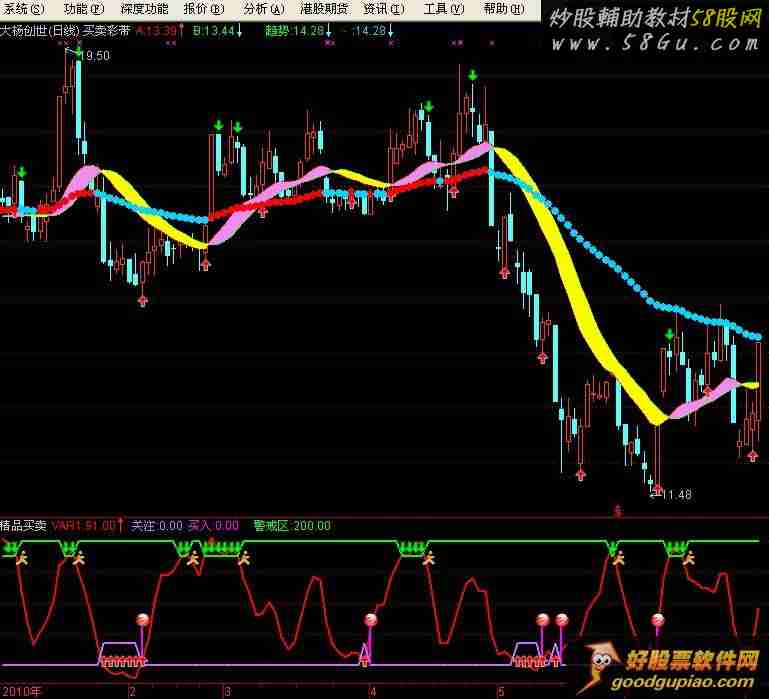
Task: Click the month 5 marker on the time axis
Action: [499, 691]
